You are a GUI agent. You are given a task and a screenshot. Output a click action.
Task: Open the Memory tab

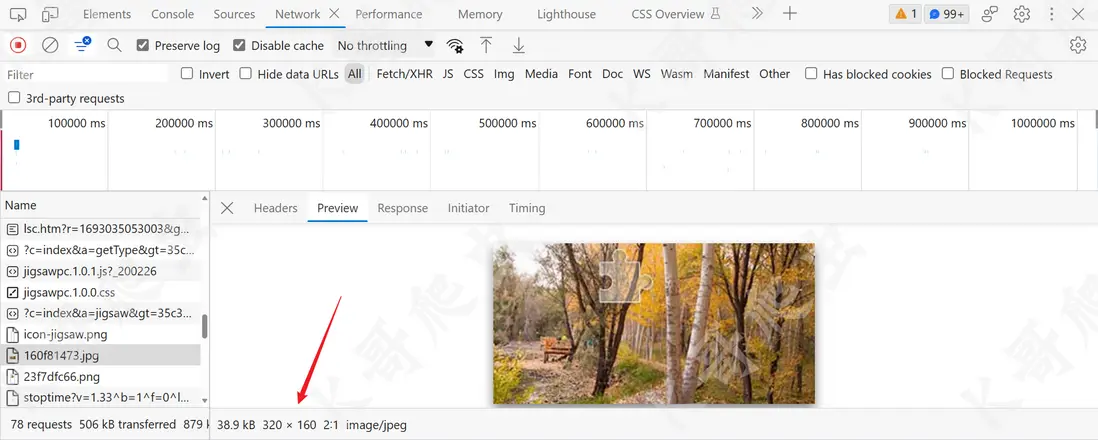coord(480,14)
